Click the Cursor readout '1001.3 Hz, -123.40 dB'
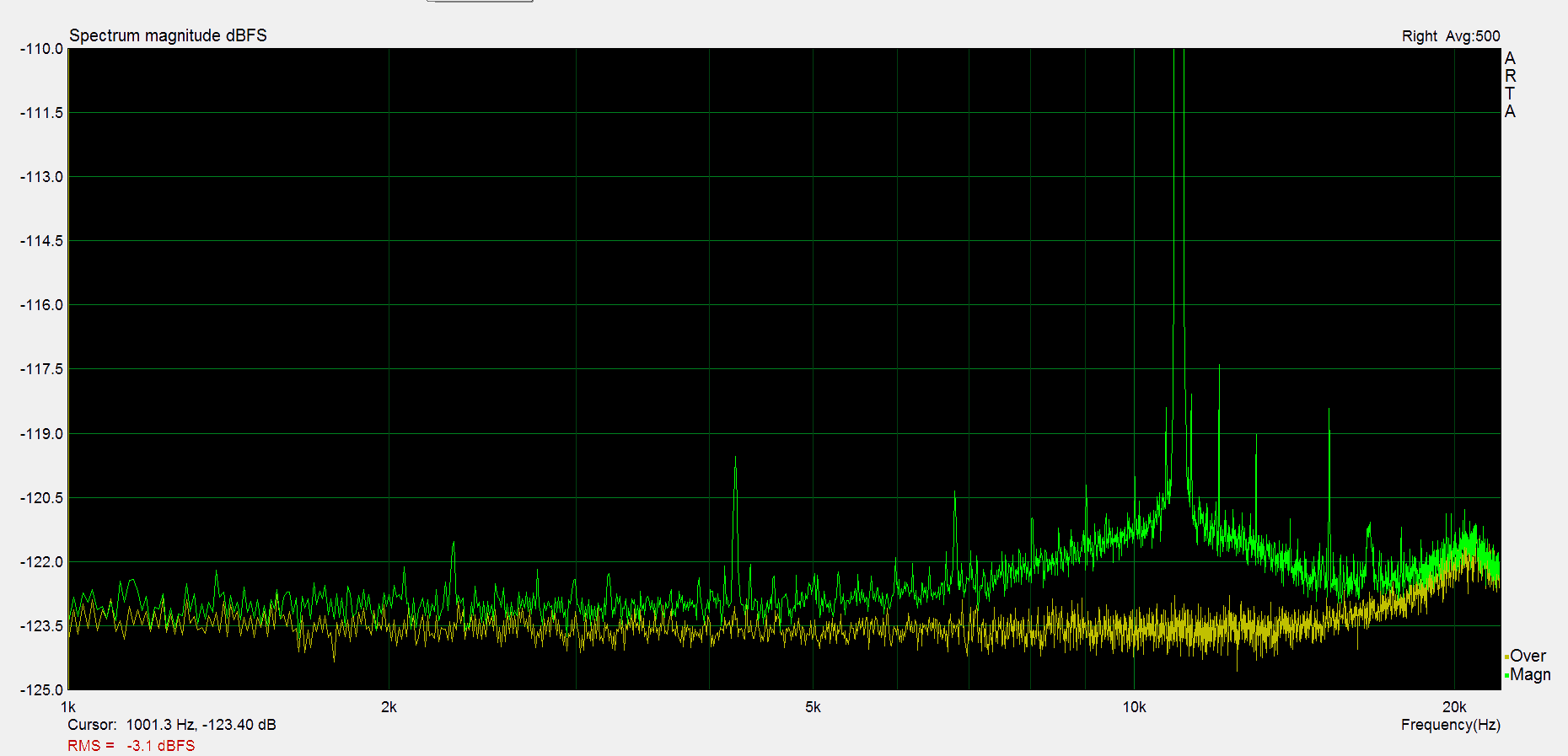This screenshot has height=756, width=1568. [x=201, y=725]
